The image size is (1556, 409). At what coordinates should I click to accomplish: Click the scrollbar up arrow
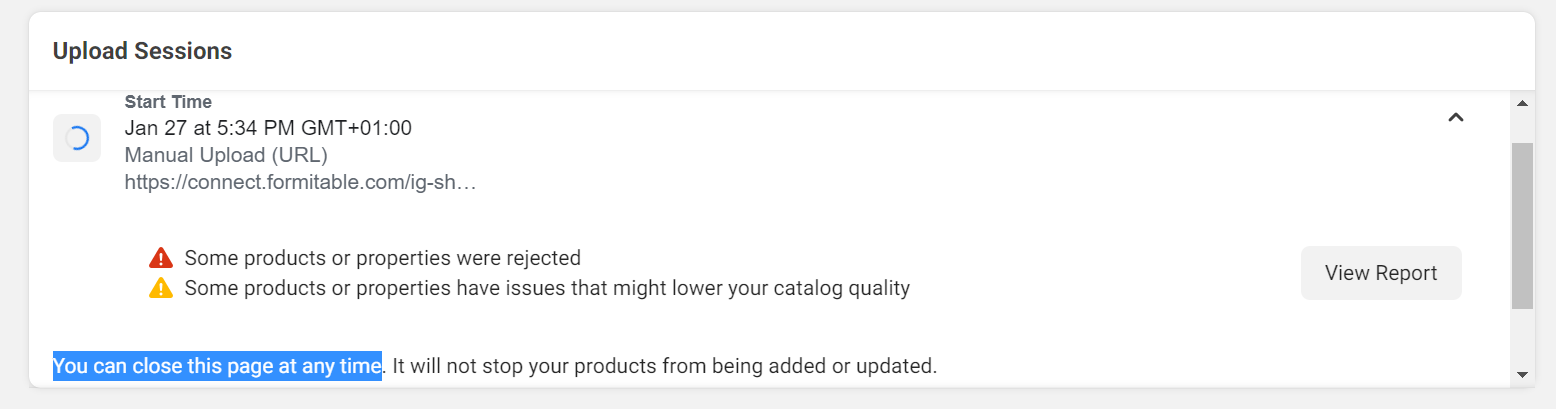click(x=1522, y=103)
